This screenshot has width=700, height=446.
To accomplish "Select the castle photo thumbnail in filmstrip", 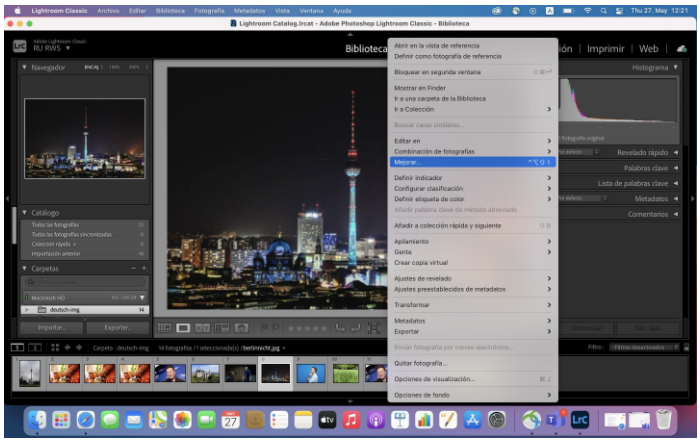I will (x=205, y=374).
